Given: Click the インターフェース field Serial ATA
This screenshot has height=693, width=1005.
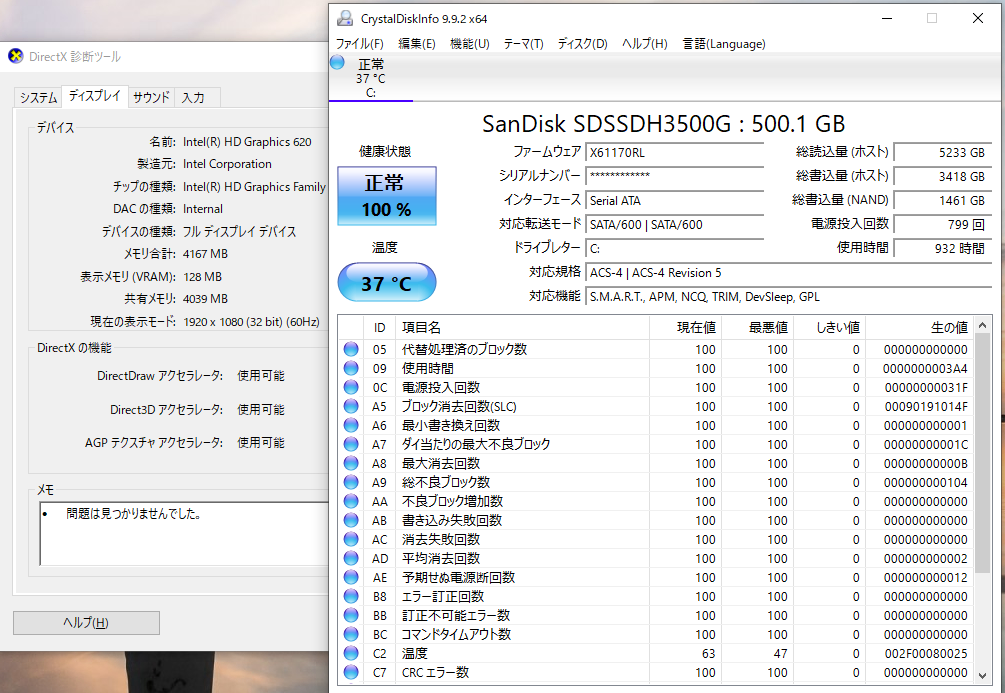Looking at the screenshot, I should tap(674, 201).
